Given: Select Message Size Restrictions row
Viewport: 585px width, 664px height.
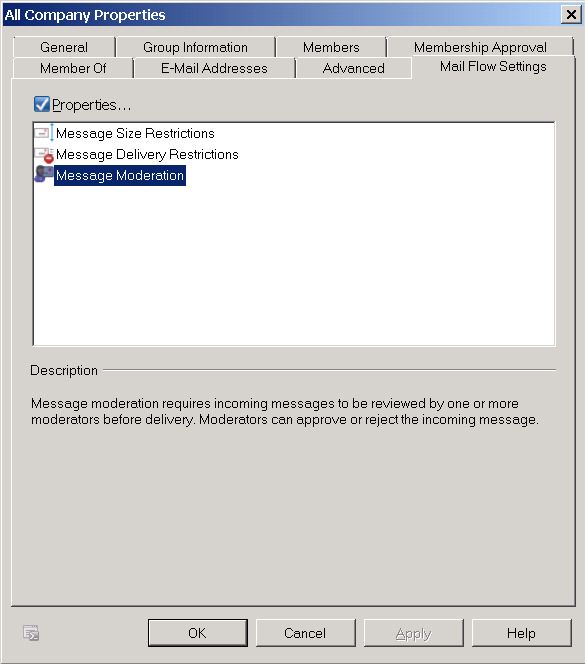Looking at the screenshot, I should point(135,133).
